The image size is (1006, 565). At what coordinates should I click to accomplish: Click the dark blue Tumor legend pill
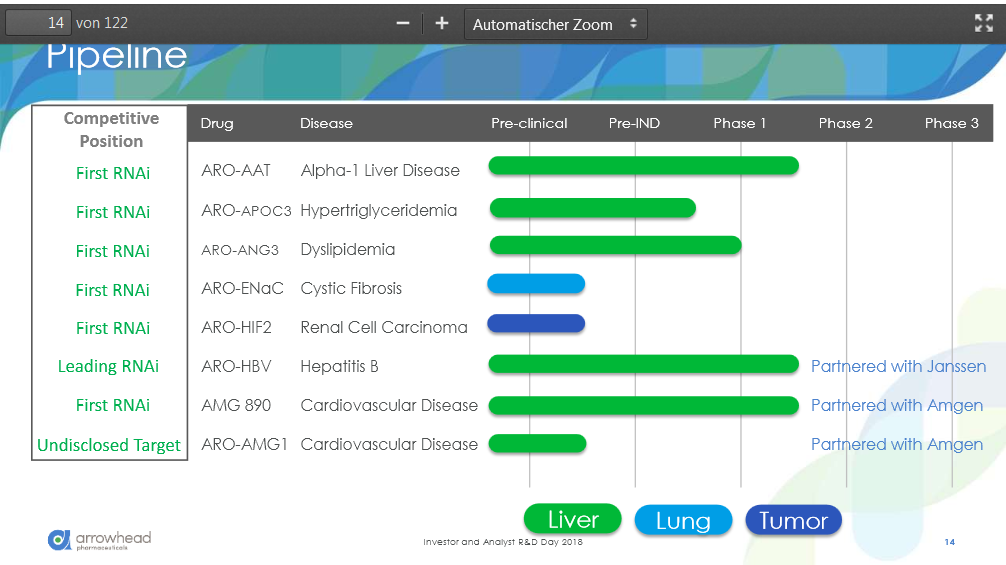pos(794,520)
